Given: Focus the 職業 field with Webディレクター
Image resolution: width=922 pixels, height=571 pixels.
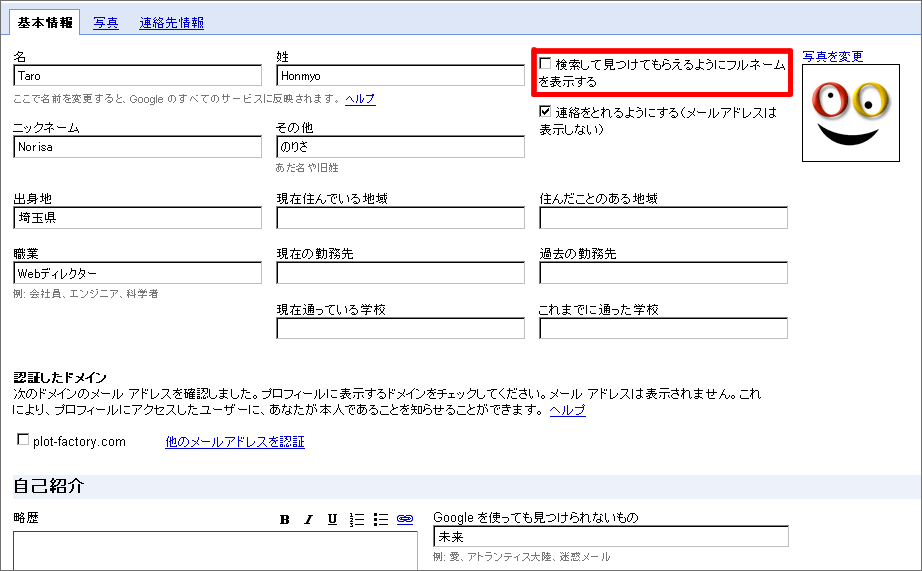Looking at the screenshot, I should coord(138,273).
